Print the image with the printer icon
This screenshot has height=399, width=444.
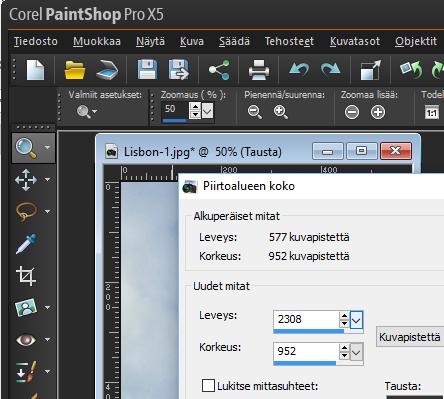(x=259, y=70)
